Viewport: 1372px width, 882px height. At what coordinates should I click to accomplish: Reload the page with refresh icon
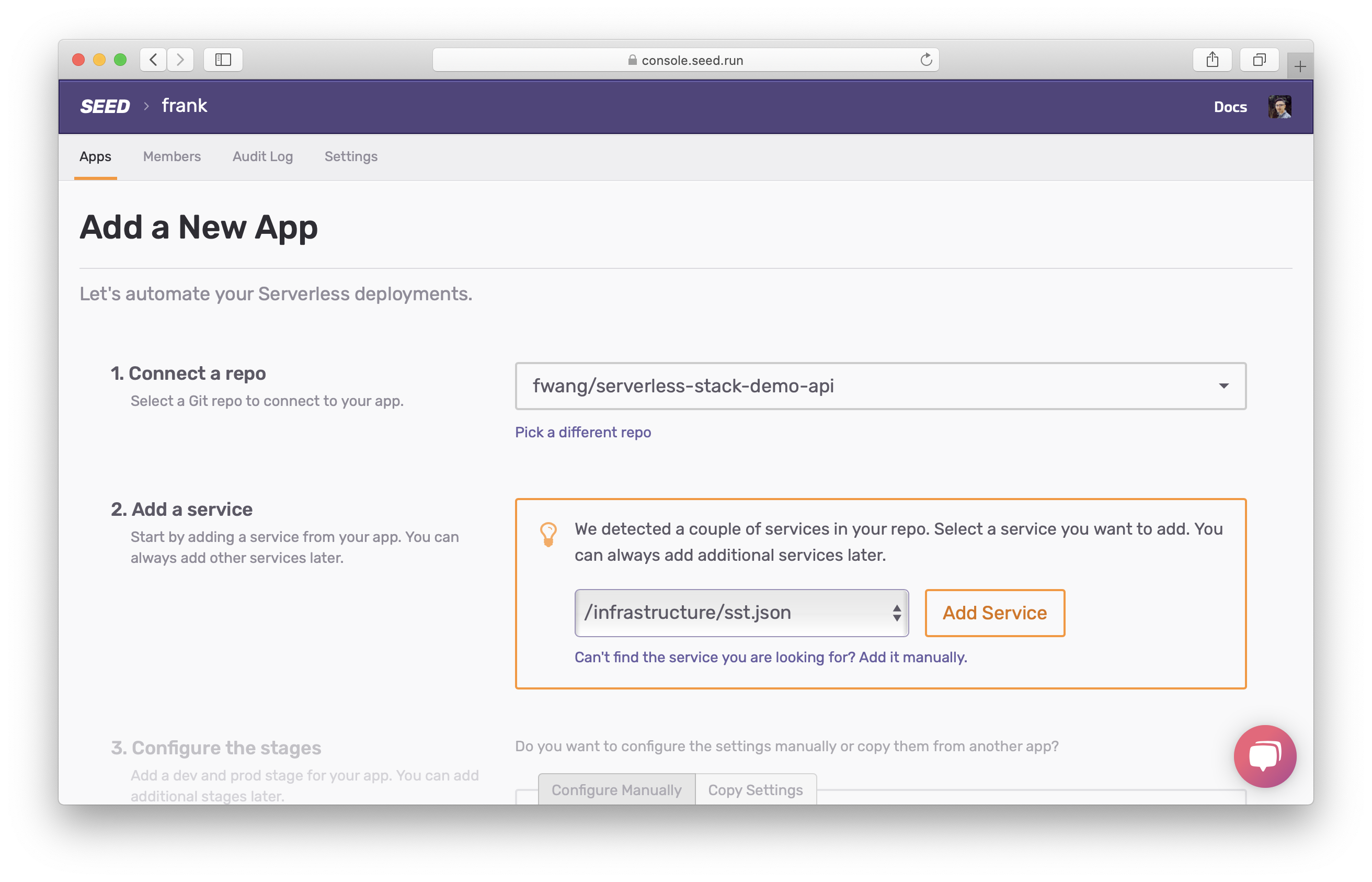[x=925, y=60]
